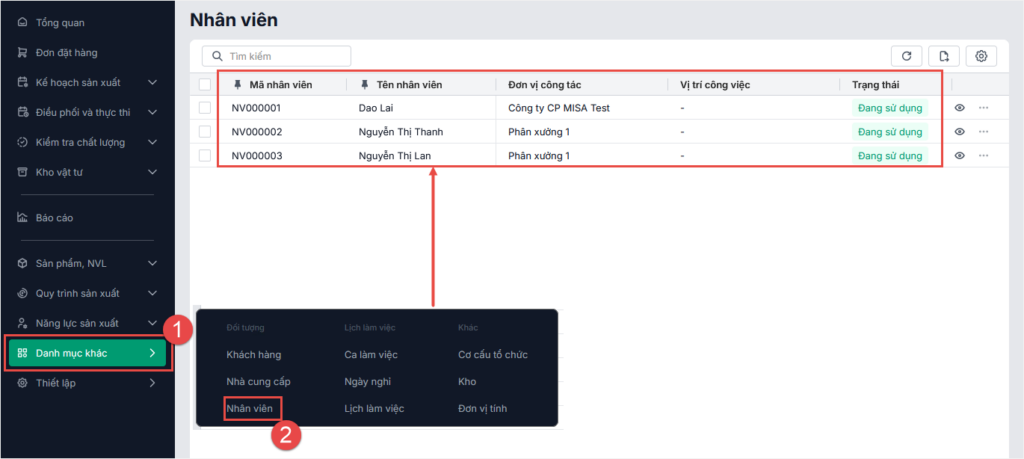Check the box for NV000002
This screenshot has height=459, width=1024.
[x=205, y=132]
